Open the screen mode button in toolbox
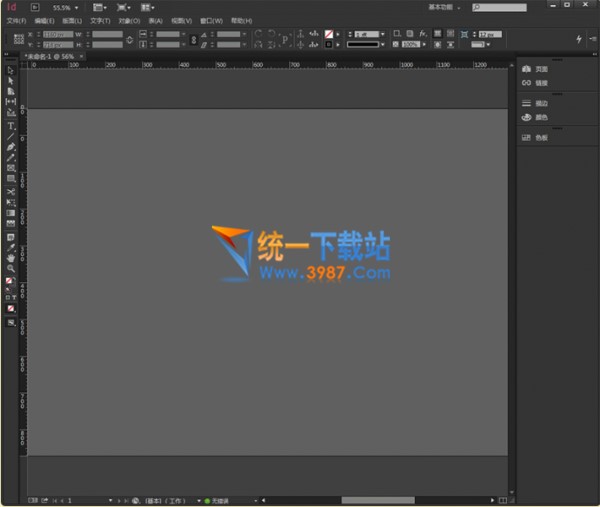 (x=11, y=323)
